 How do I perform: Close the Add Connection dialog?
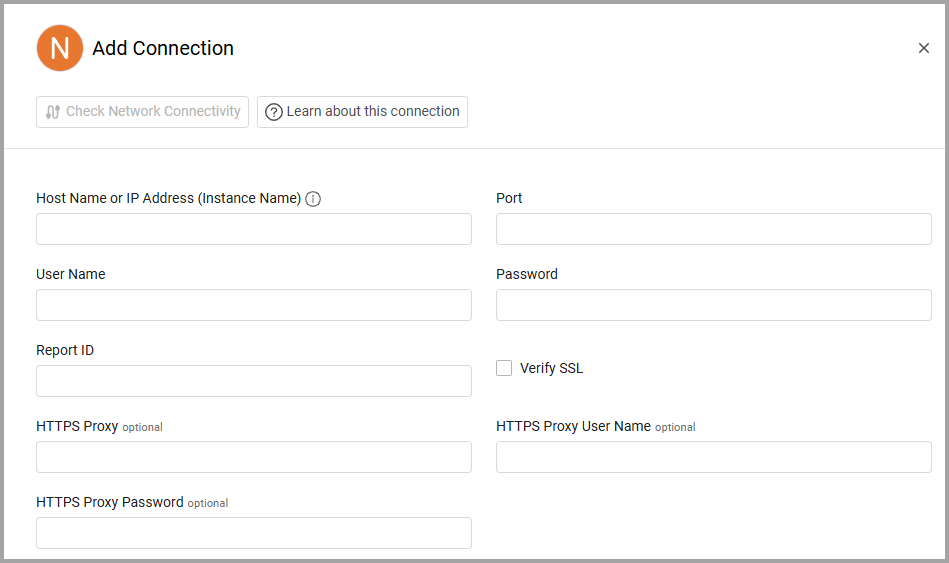click(923, 48)
